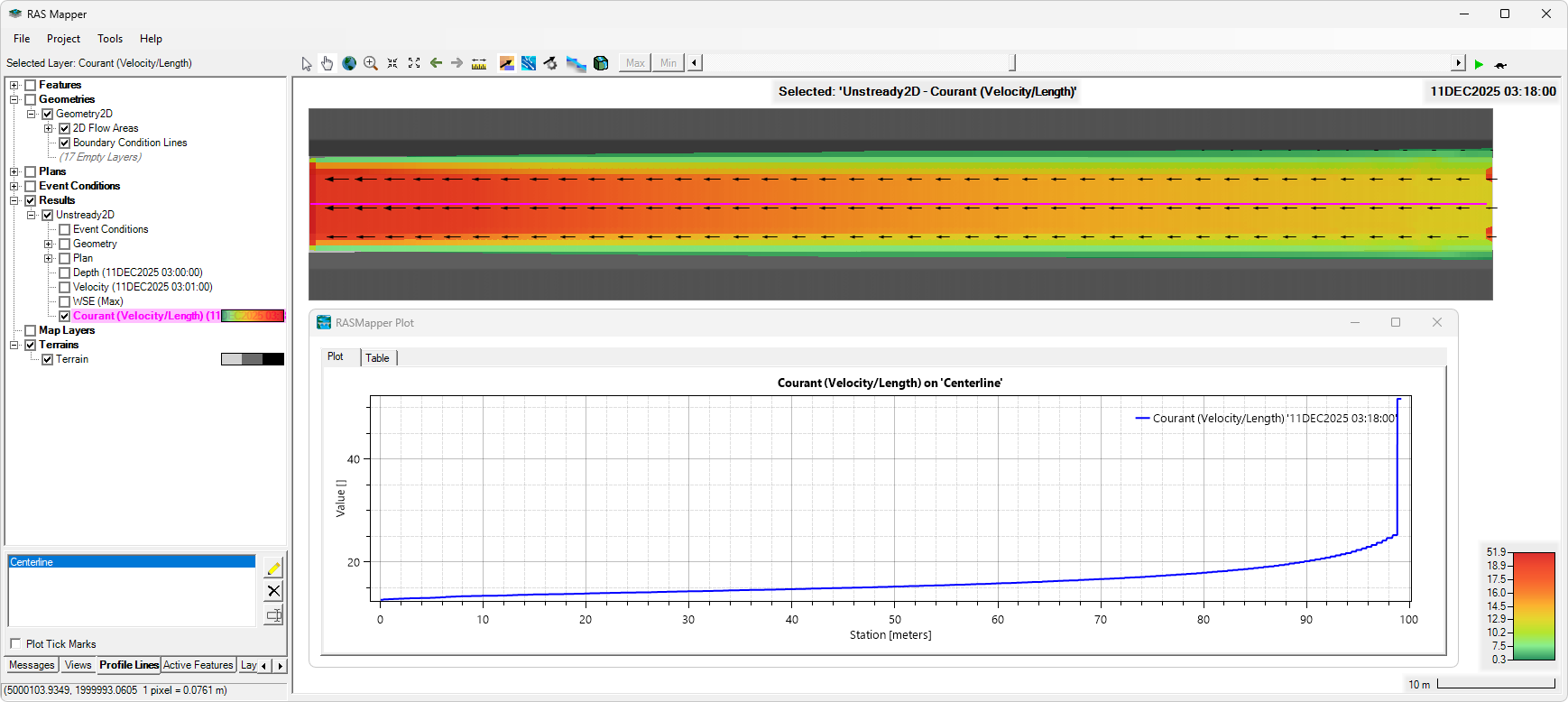Uncheck 2D Flow Areas checkbox
The image size is (1568, 702).
[x=64, y=128]
